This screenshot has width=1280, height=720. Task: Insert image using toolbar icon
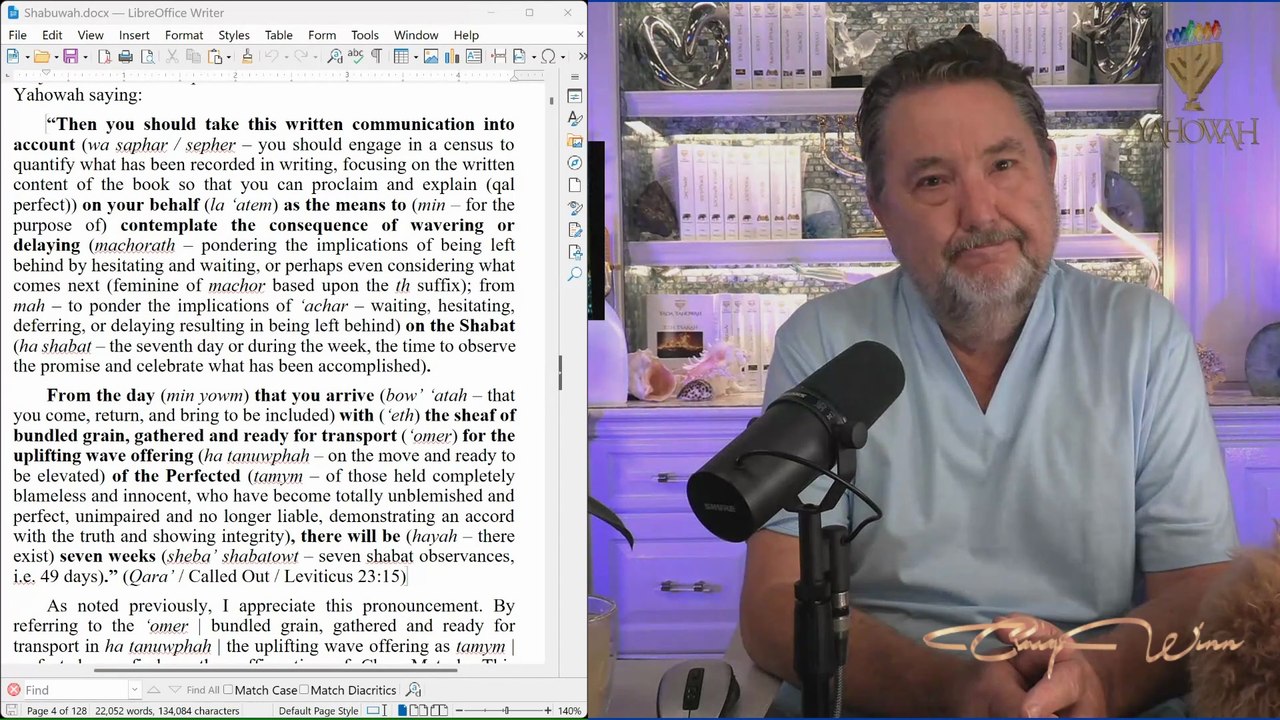point(431,57)
